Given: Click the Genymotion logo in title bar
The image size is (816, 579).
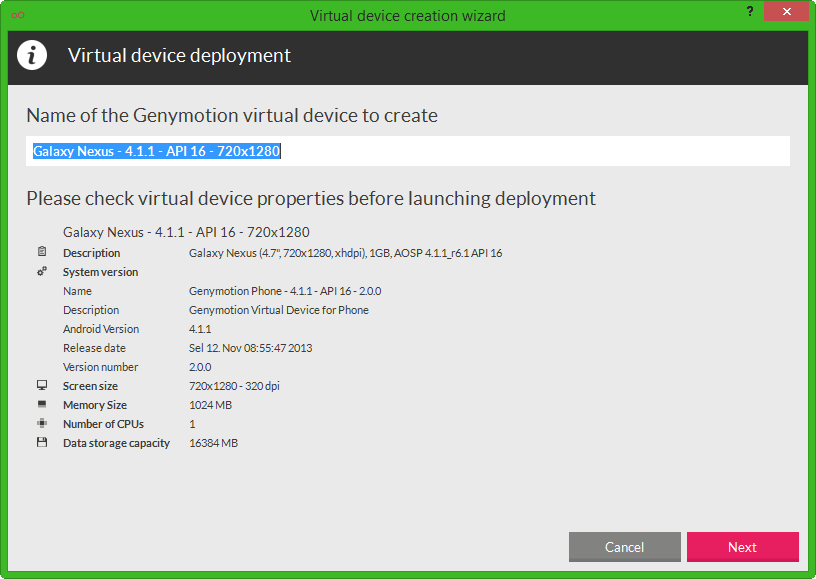Looking at the screenshot, I should (18, 15).
